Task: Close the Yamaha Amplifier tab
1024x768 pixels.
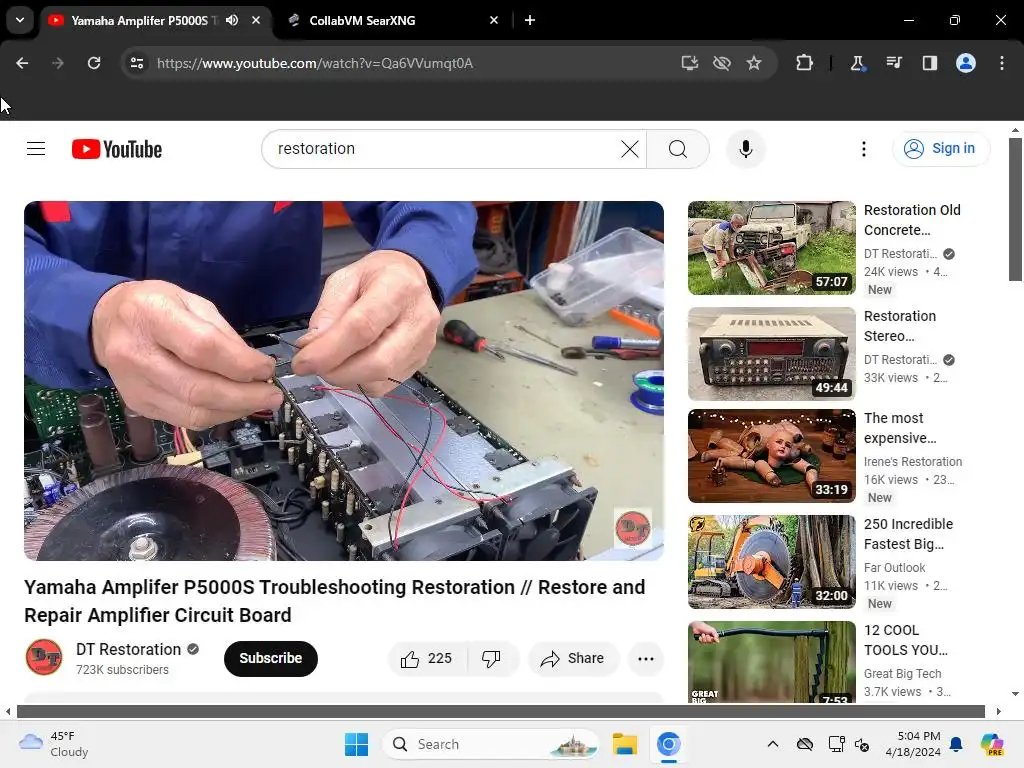Action: tap(256, 20)
